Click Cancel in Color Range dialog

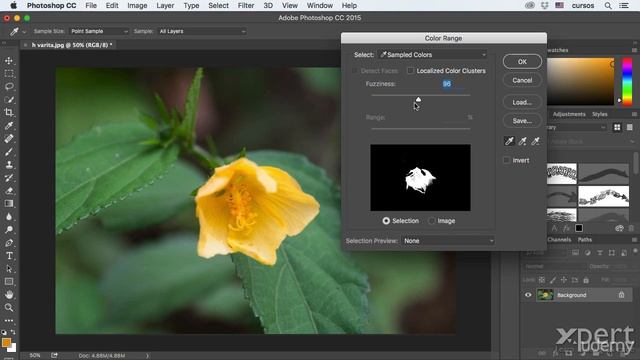522,80
